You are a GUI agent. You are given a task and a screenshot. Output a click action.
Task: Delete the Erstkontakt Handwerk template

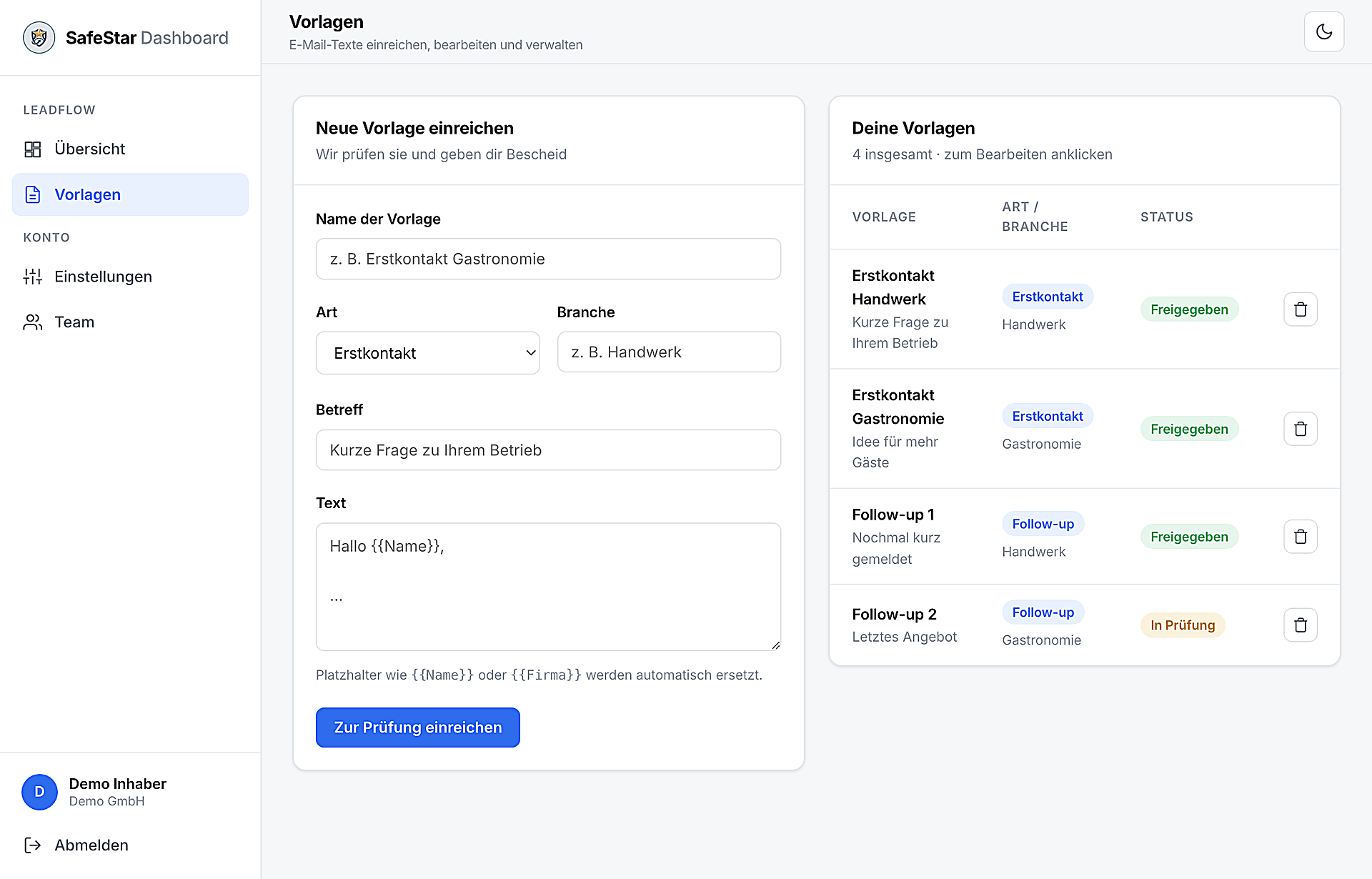pos(1301,309)
